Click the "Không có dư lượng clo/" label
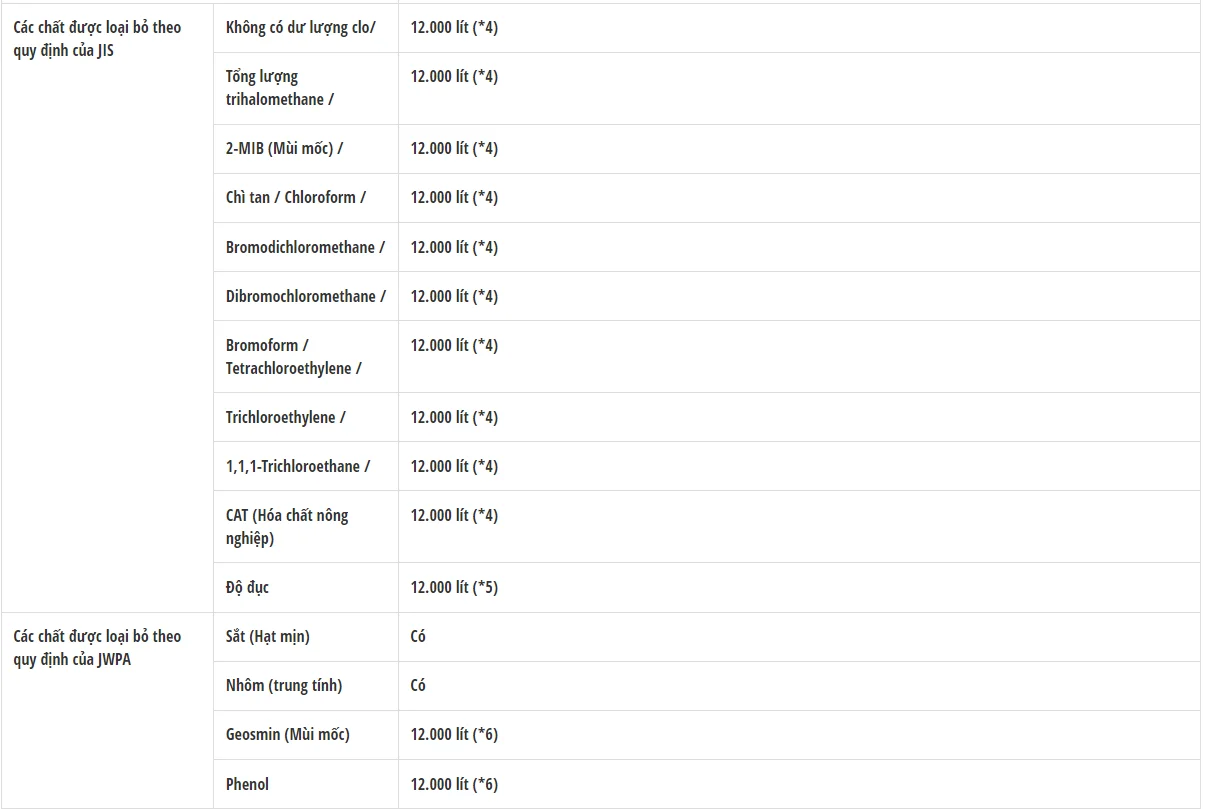This screenshot has width=1207, height=809. (300, 28)
